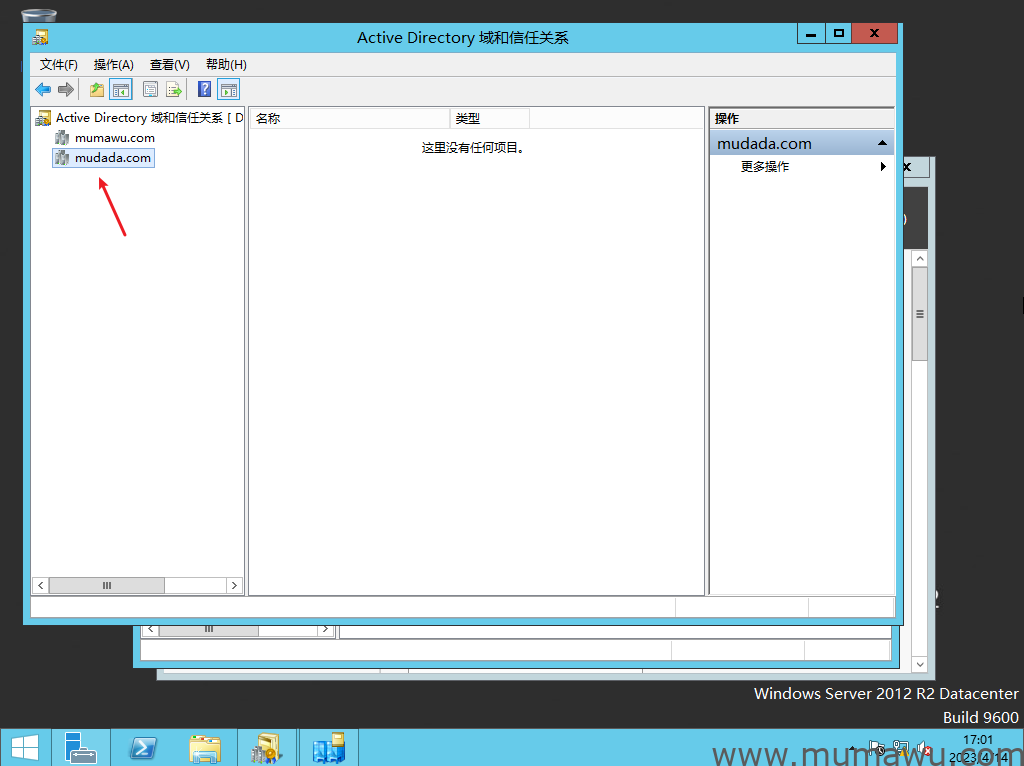The width and height of the screenshot is (1024, 766).
Task: Select the Active Directory 域和信任关系 root node
Action: (x=139, y=118)
